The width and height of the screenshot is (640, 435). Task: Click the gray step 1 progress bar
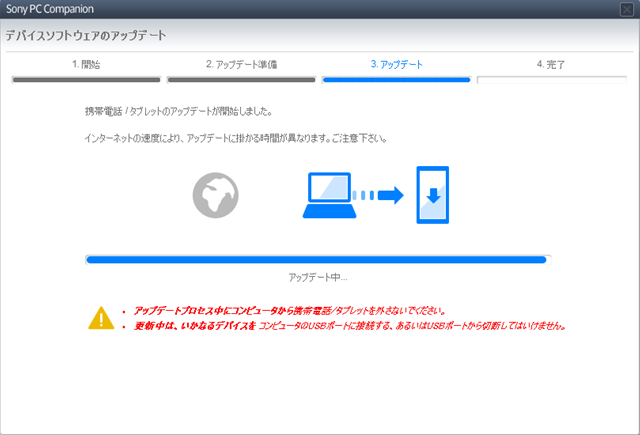pos(86,80)
